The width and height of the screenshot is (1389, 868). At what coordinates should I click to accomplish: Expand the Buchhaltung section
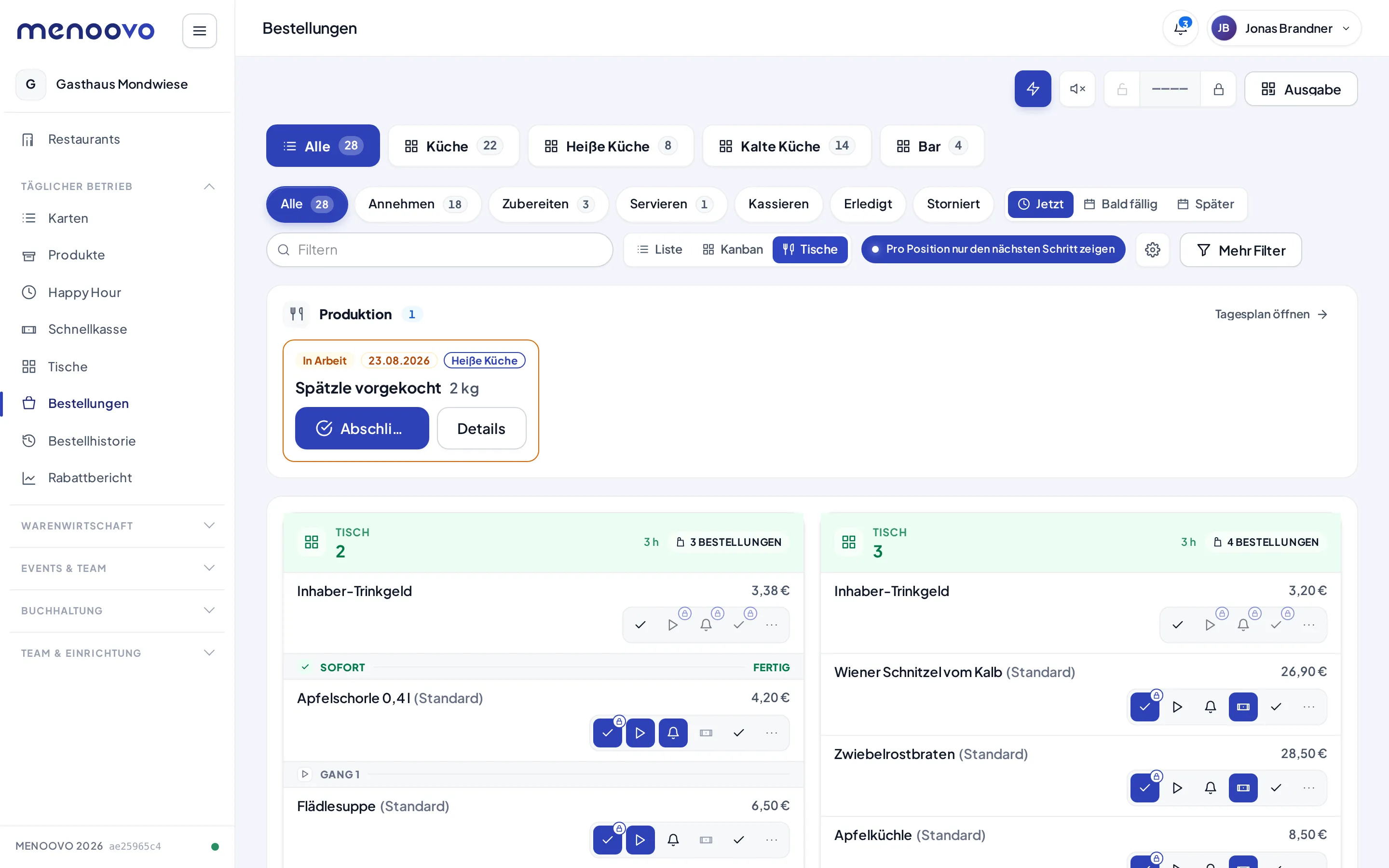(117, 611)
